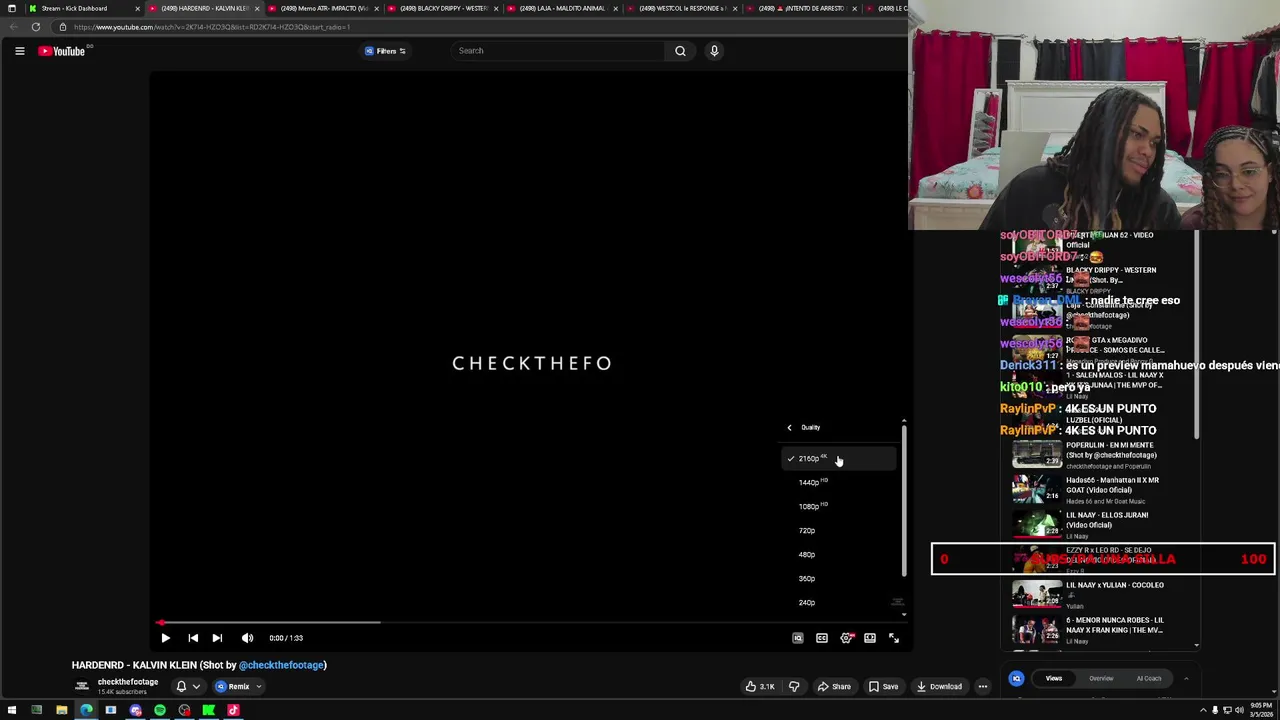Select 1440p HD quality

point(838,482)
